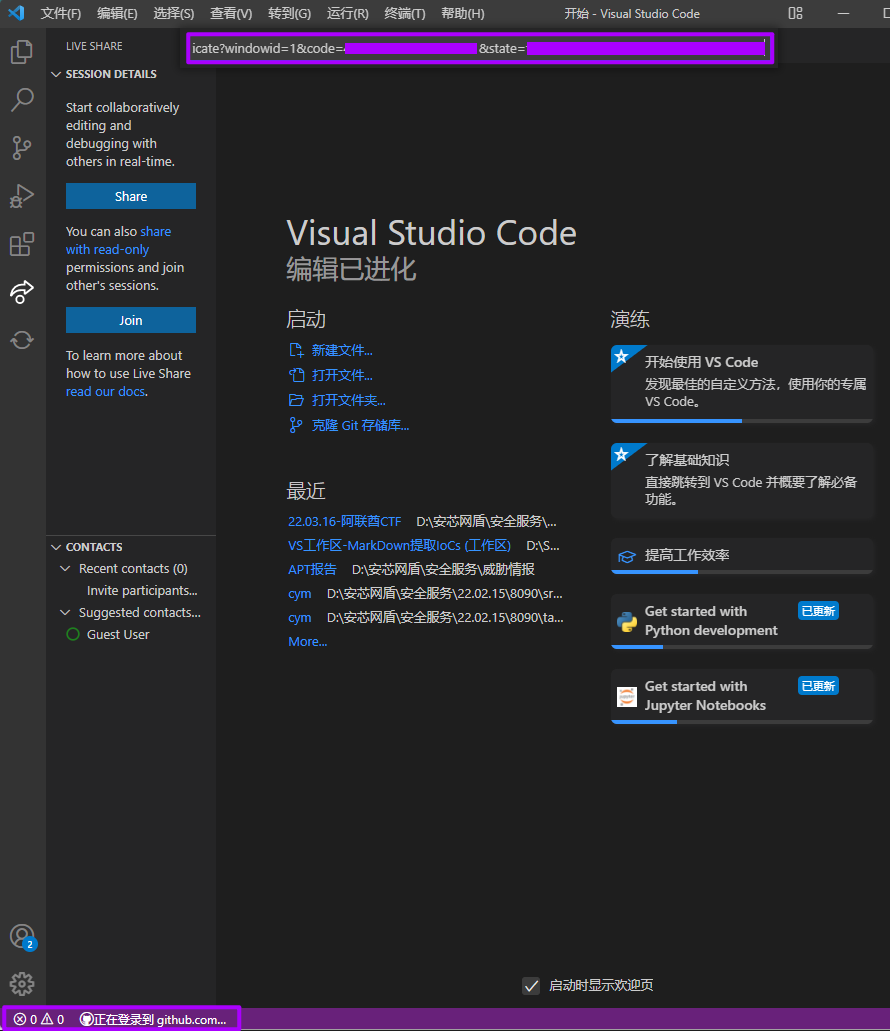Viewport: 890px width, 1031px height.
Task: Open the 终端(T) menu
Action: [x=405, y=14]
